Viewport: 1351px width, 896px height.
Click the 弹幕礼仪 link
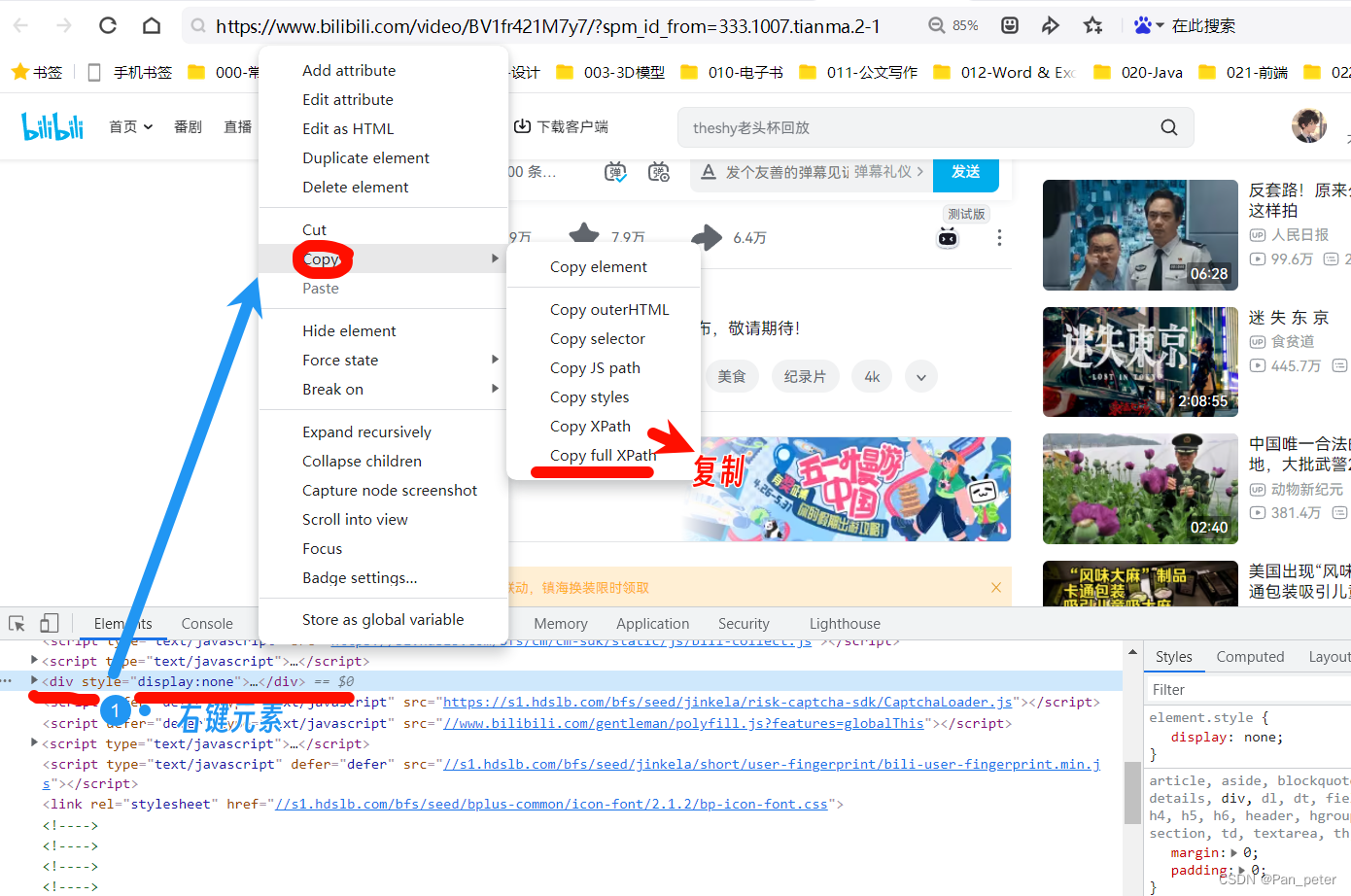click(888, 172)
